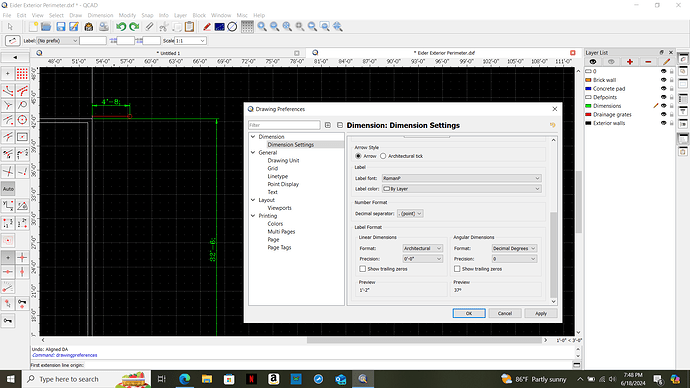Click the red pencil draft mode icon
The width and height of the screenshot is (690, 388).
click(x=206, y=27)
